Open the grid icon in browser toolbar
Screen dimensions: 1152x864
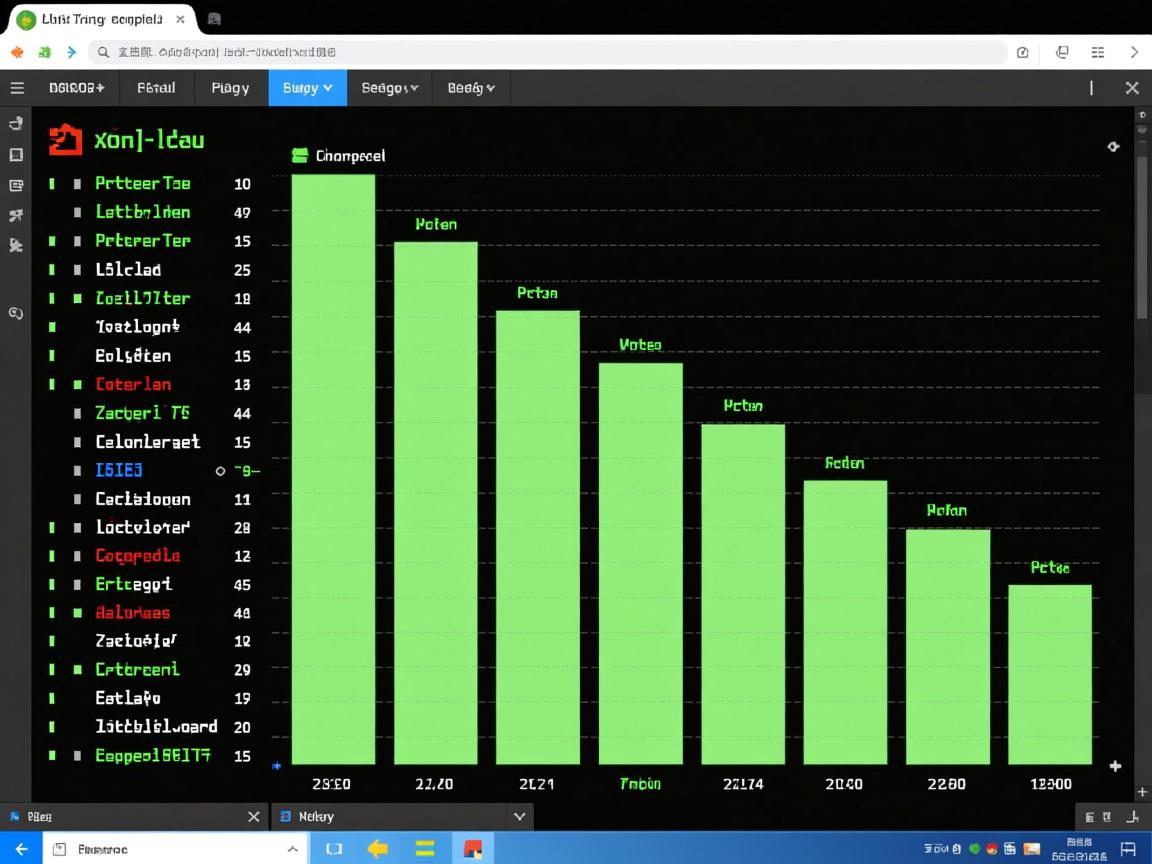1098,52
